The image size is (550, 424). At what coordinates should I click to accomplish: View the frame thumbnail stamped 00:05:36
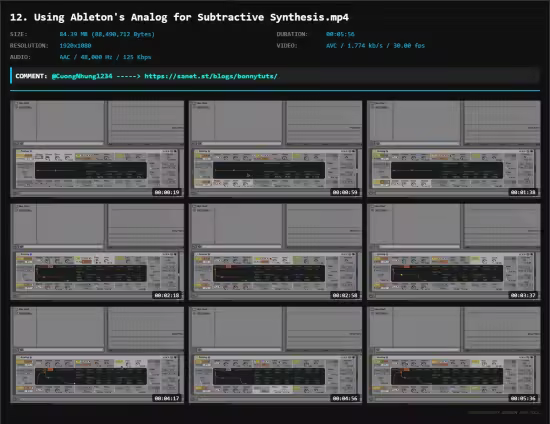click(454, 355)
